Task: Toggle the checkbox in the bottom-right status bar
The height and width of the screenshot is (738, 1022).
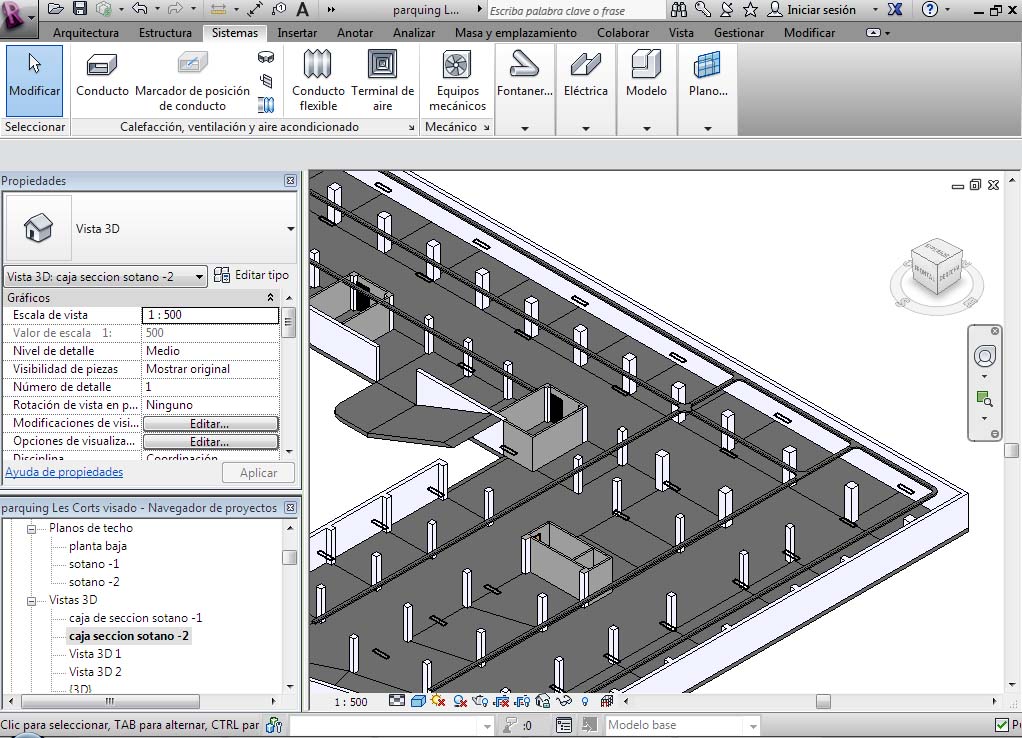Action: pyautogui.click(x=1002, y=725)
